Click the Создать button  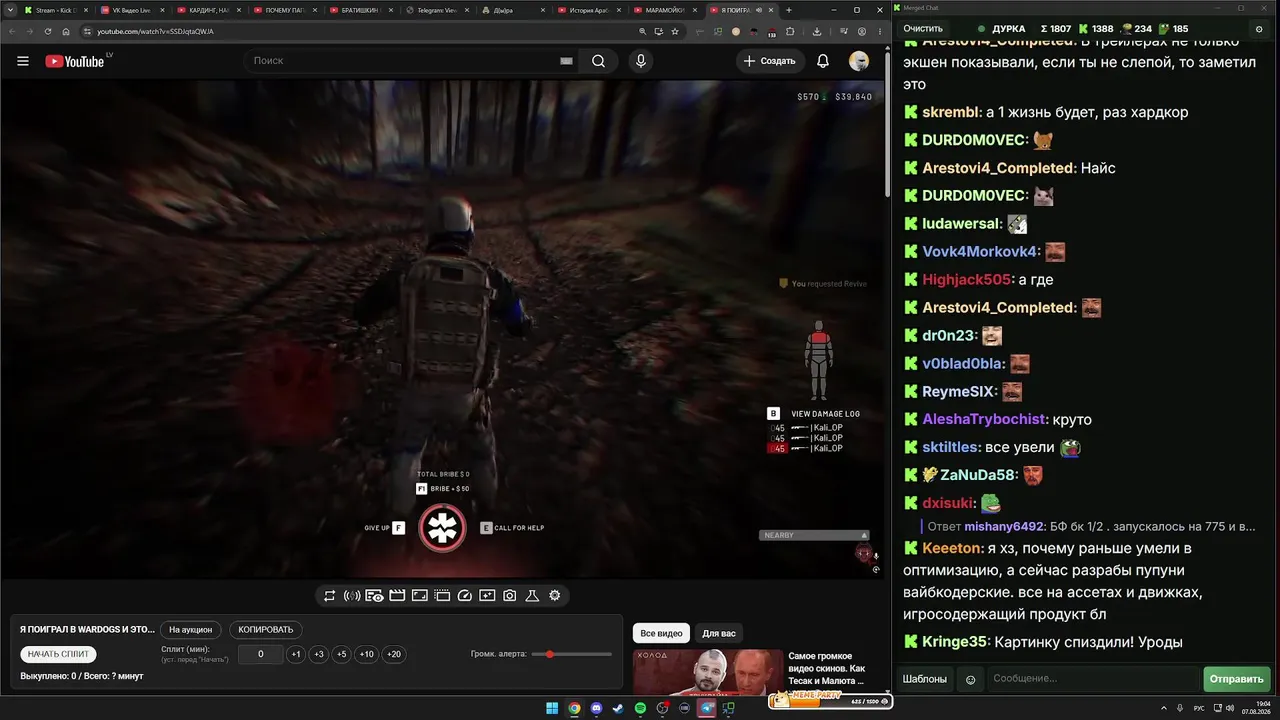[769, 61]
